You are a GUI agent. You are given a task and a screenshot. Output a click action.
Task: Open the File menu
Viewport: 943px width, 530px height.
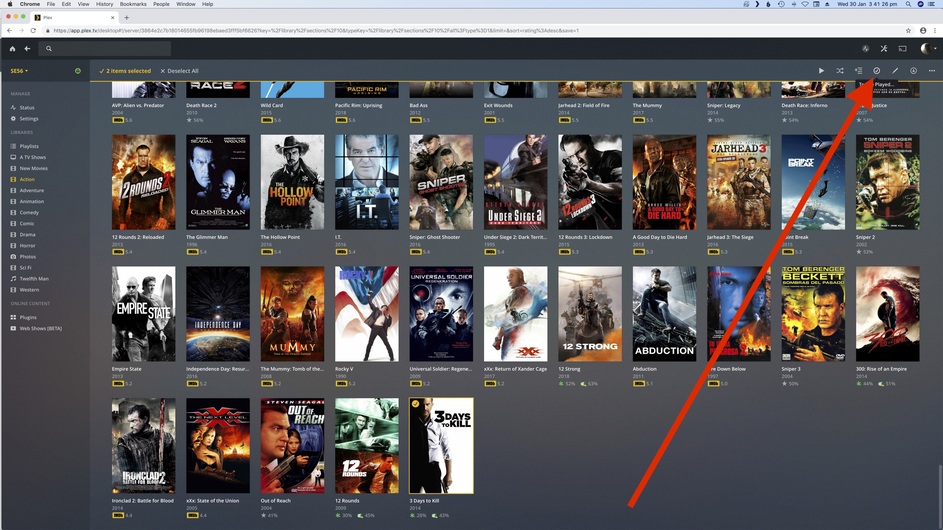pos(51,4)
